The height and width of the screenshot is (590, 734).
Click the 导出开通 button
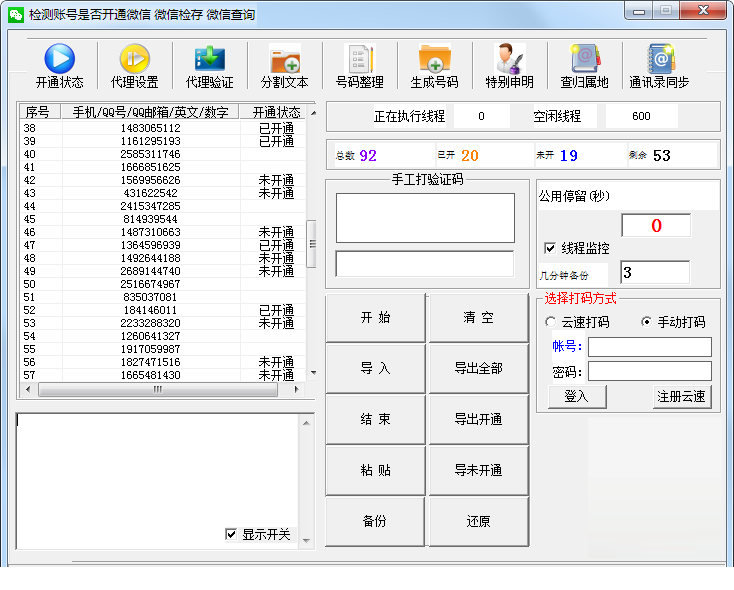pyautogui.click(x=478, y=419)
